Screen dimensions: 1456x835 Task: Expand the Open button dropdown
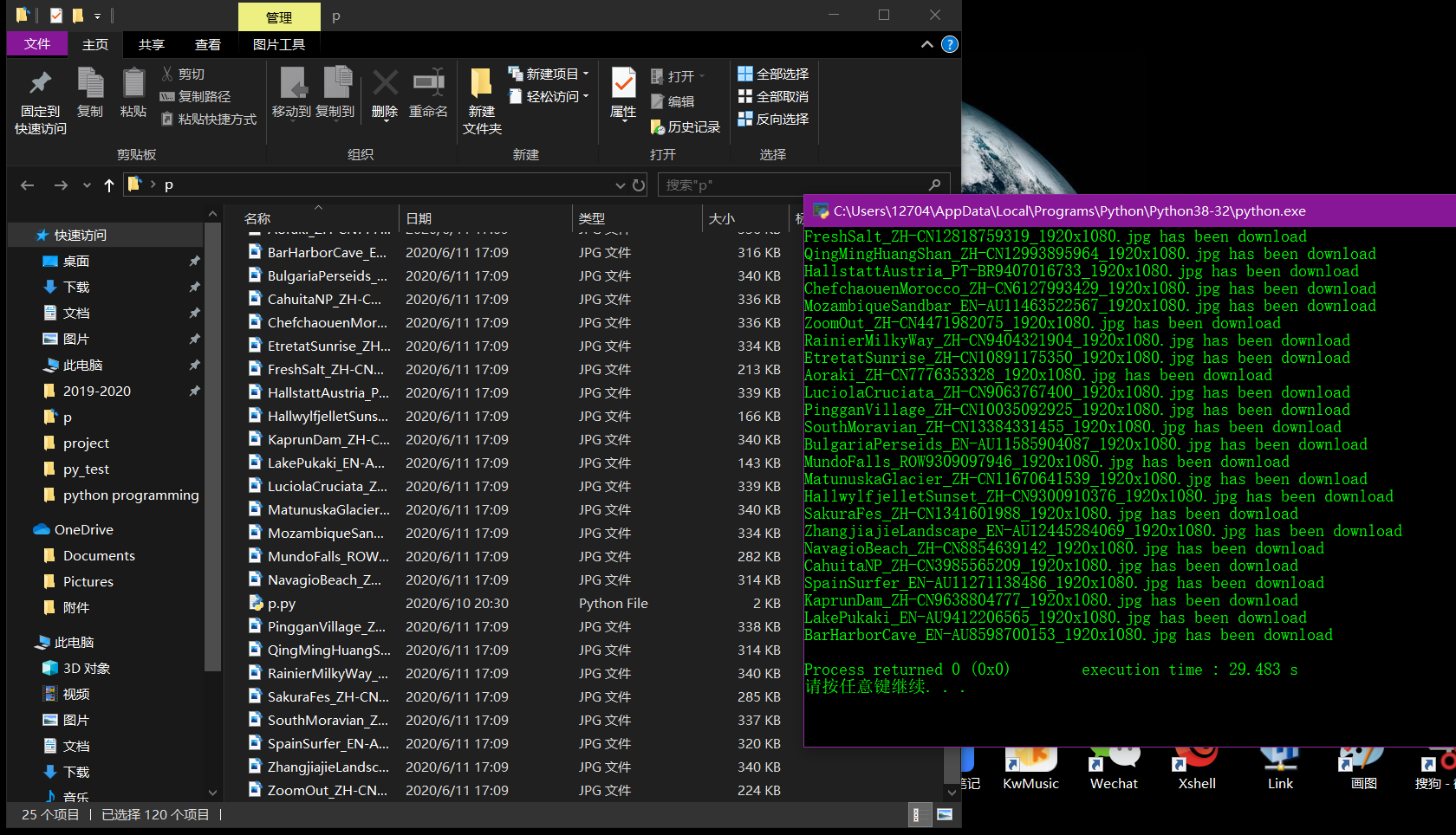pyautogui.click(x=702, y=76)
